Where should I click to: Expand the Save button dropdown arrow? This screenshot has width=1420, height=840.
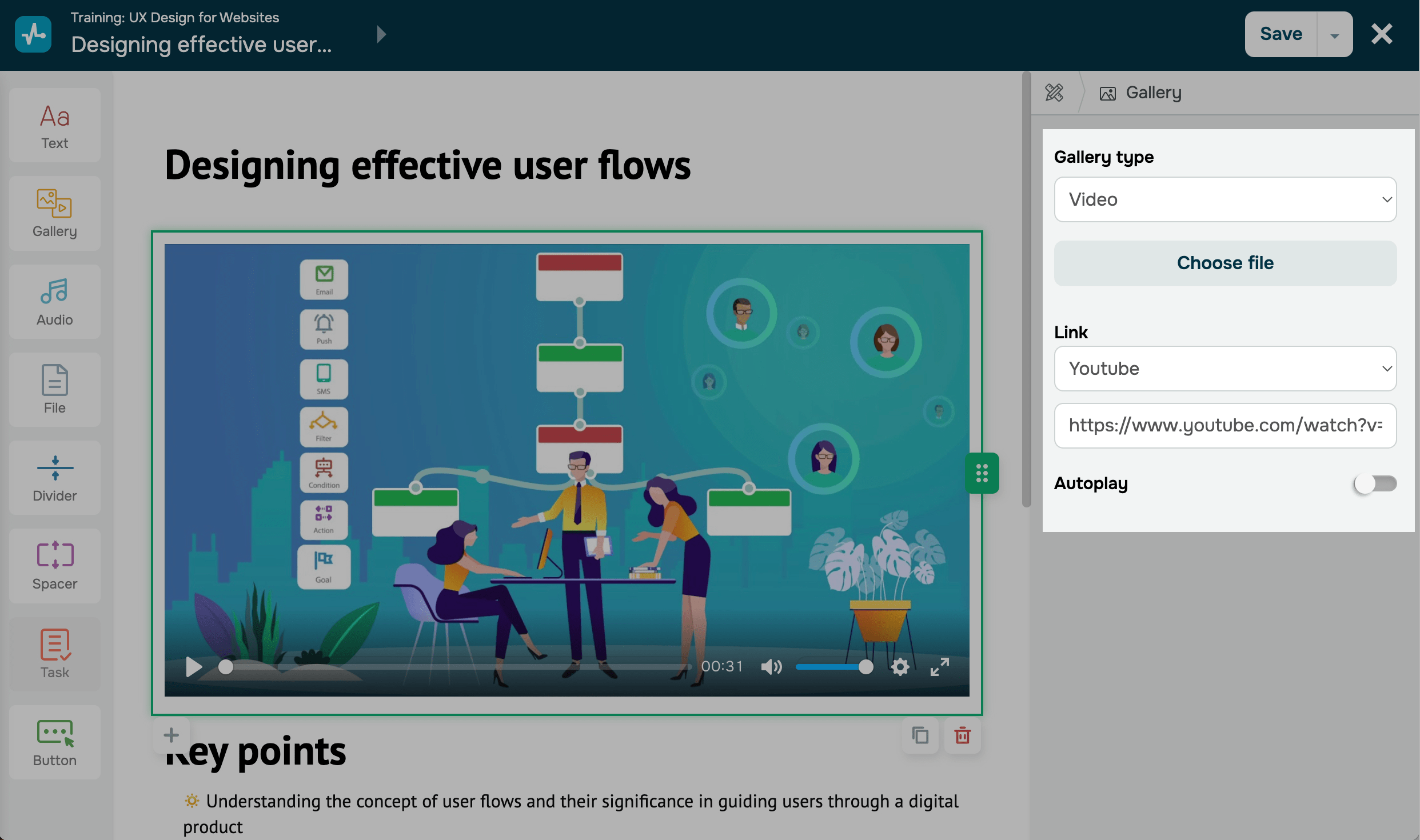click(x=1335, y=35)
